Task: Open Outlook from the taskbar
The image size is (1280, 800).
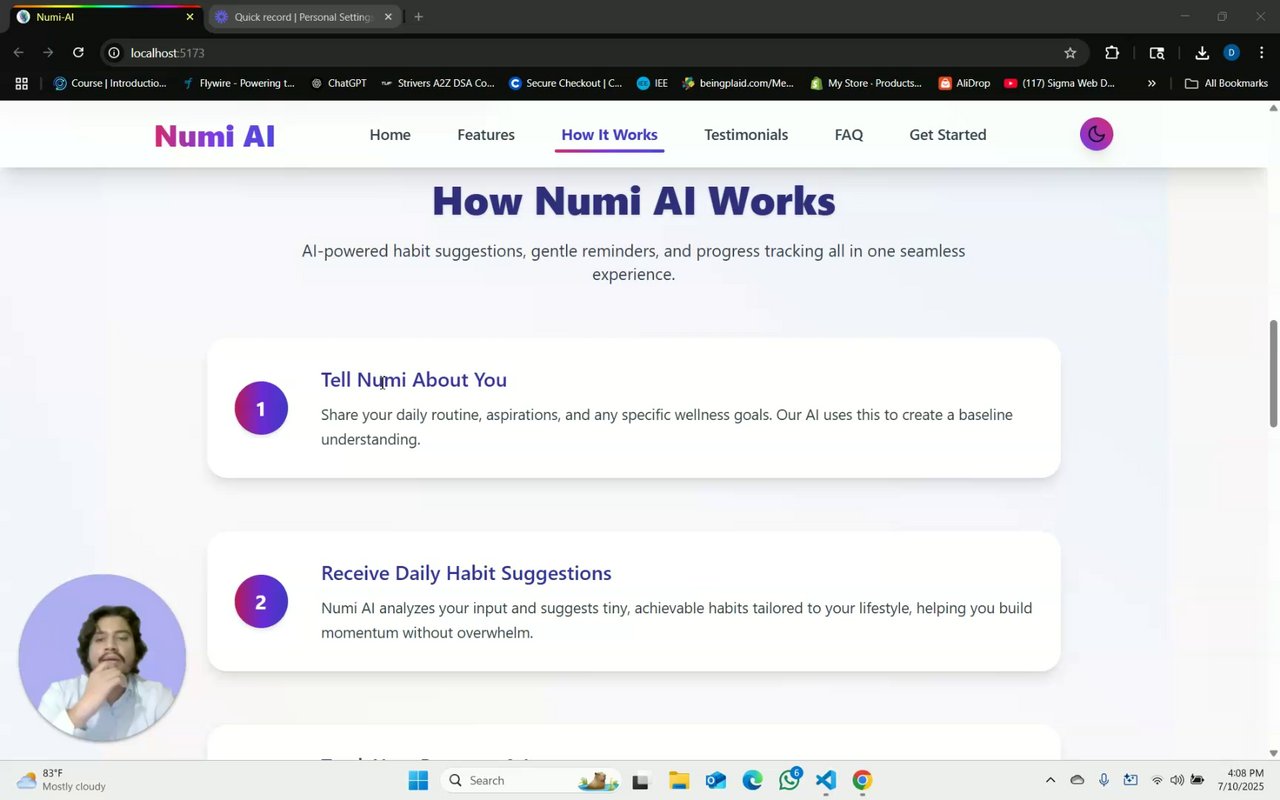Action: tap(716, 780)
